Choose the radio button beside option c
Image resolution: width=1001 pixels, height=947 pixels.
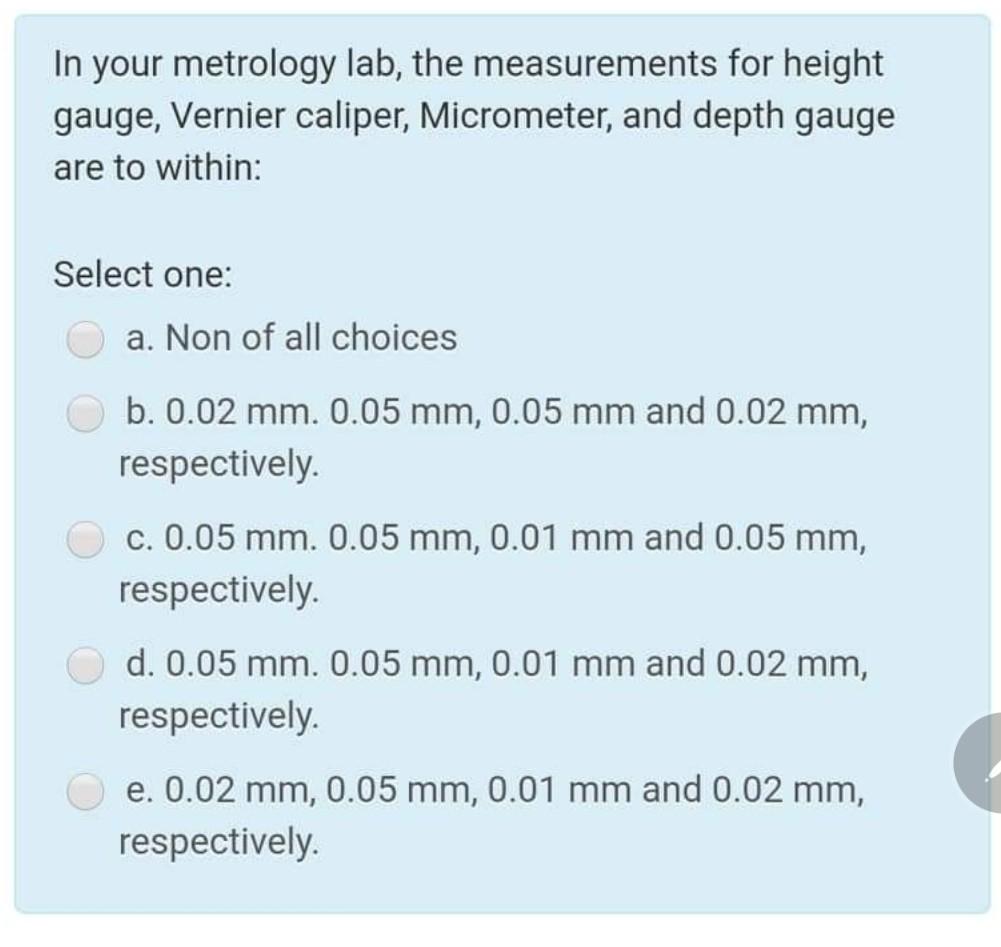point(85,540)
